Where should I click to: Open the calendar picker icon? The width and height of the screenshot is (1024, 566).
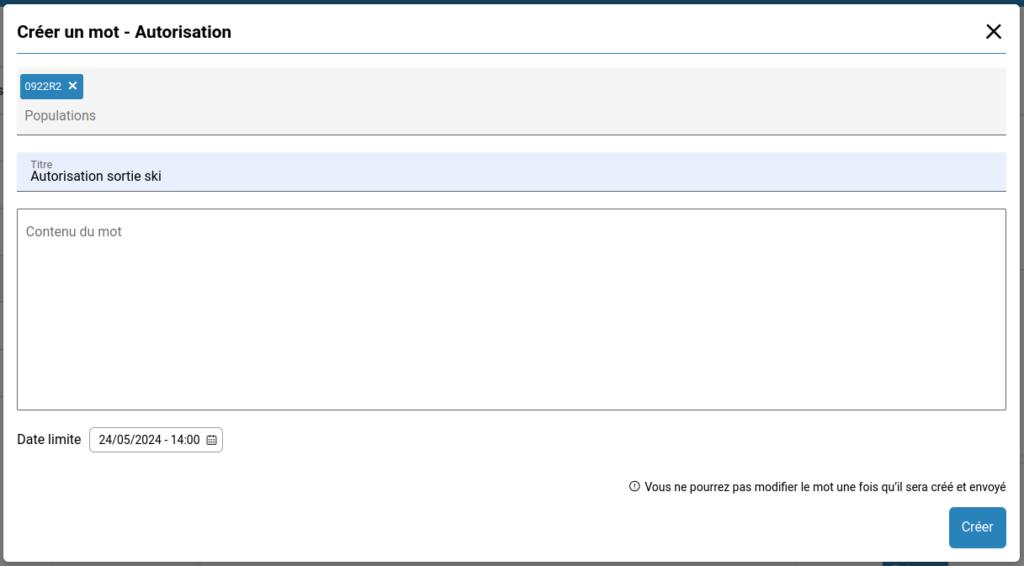tap(211, 440)
